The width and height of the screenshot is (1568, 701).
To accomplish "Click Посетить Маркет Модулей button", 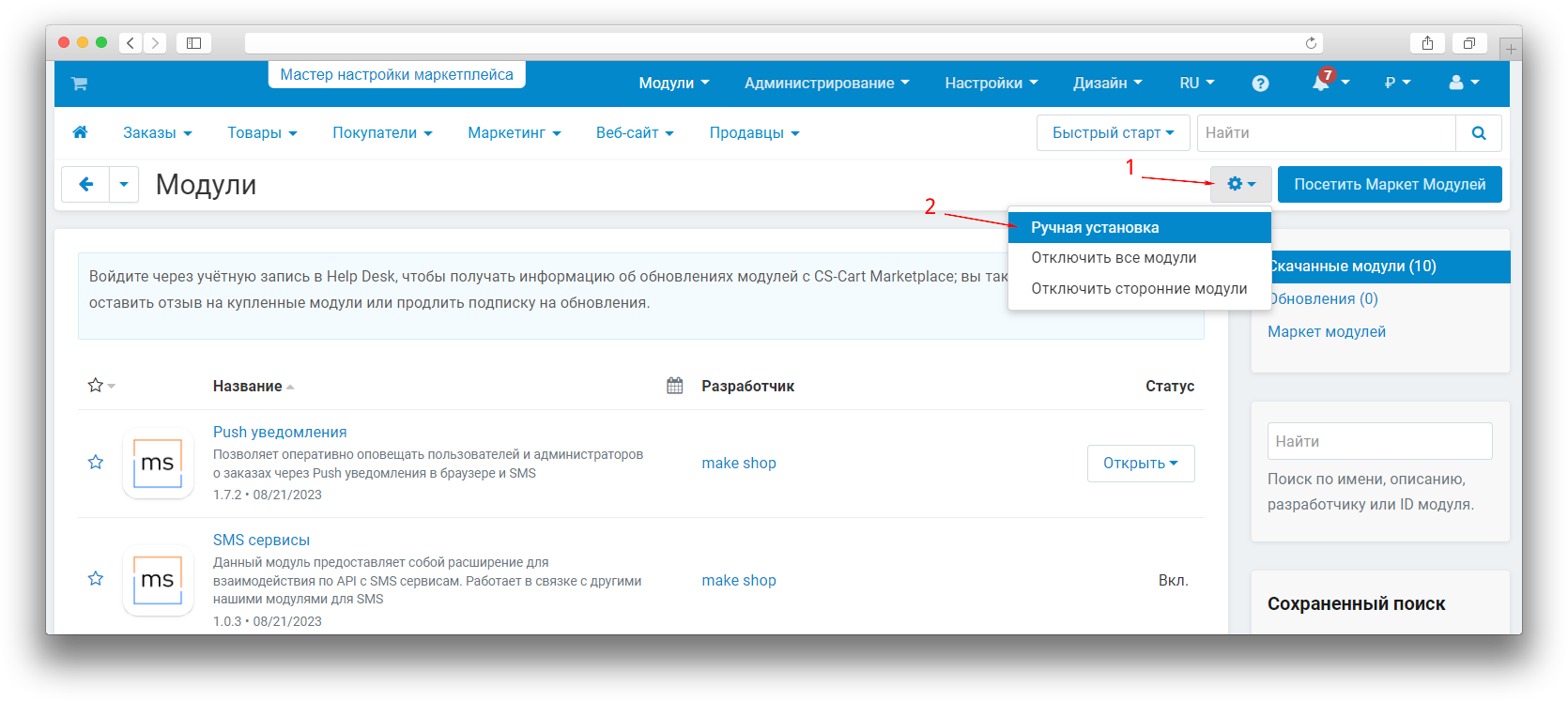I will click(1389, 185).
